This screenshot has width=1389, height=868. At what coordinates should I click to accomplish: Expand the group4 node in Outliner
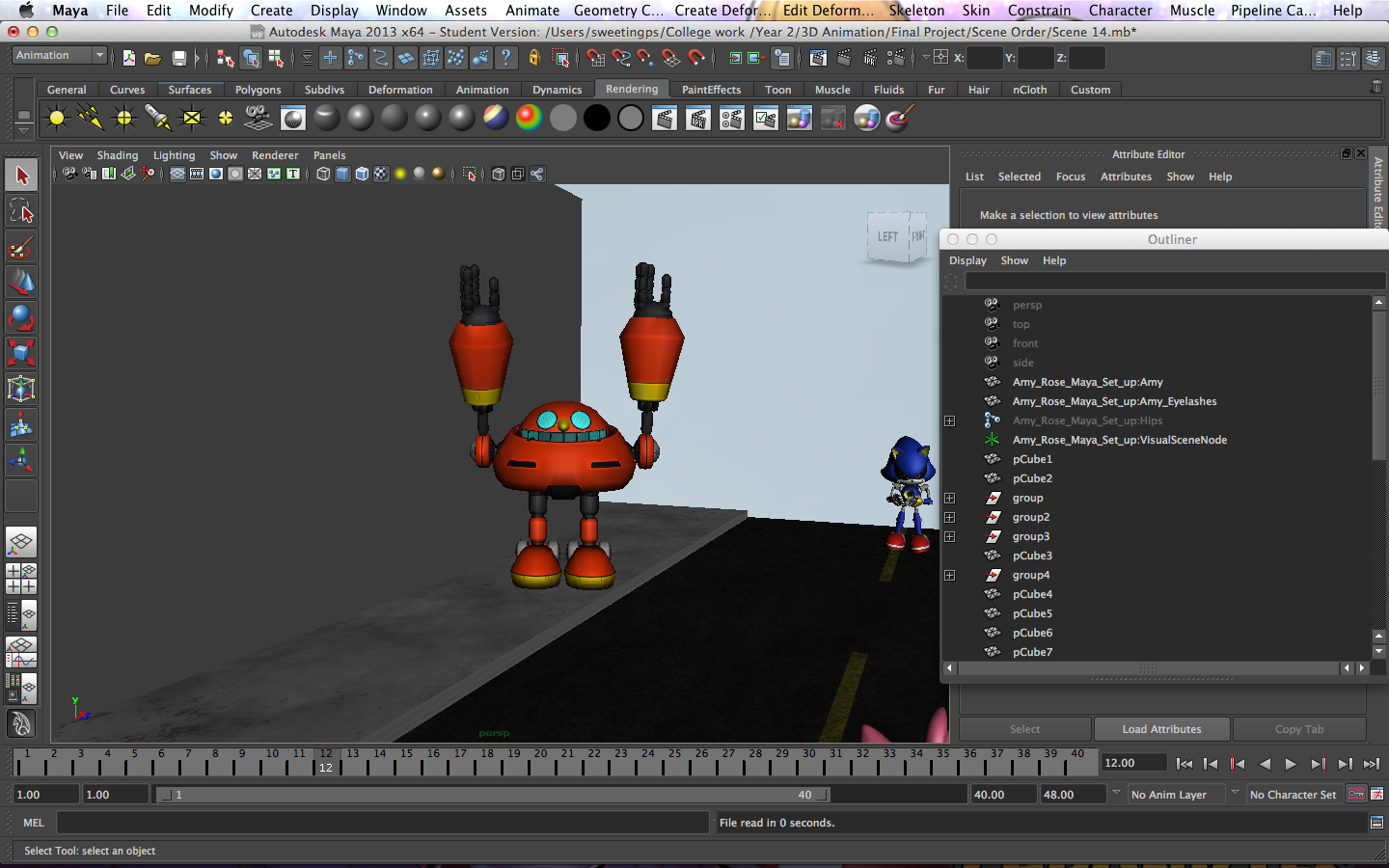(950, 575)
